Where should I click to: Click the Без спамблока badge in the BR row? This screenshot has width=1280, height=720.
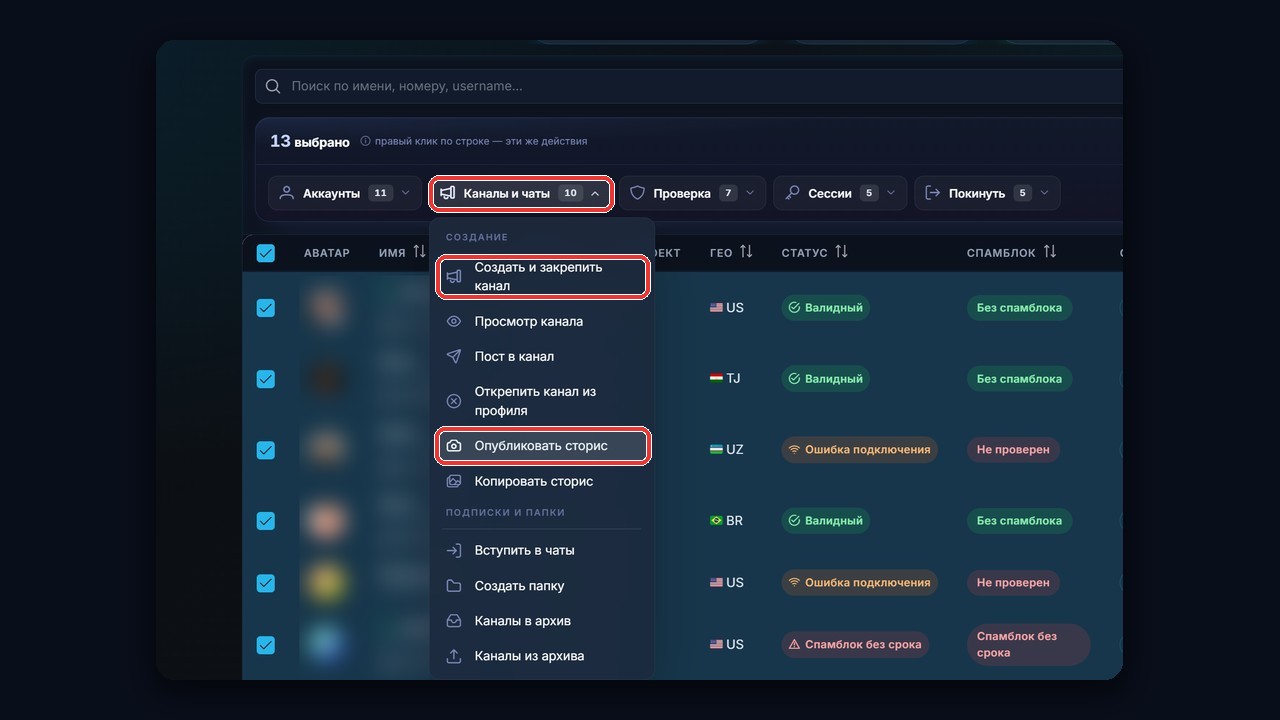coord(1019,521)
